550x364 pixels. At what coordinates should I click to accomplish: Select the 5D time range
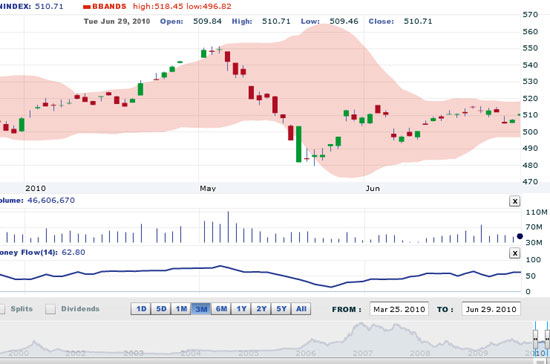[x=161, y=309]
